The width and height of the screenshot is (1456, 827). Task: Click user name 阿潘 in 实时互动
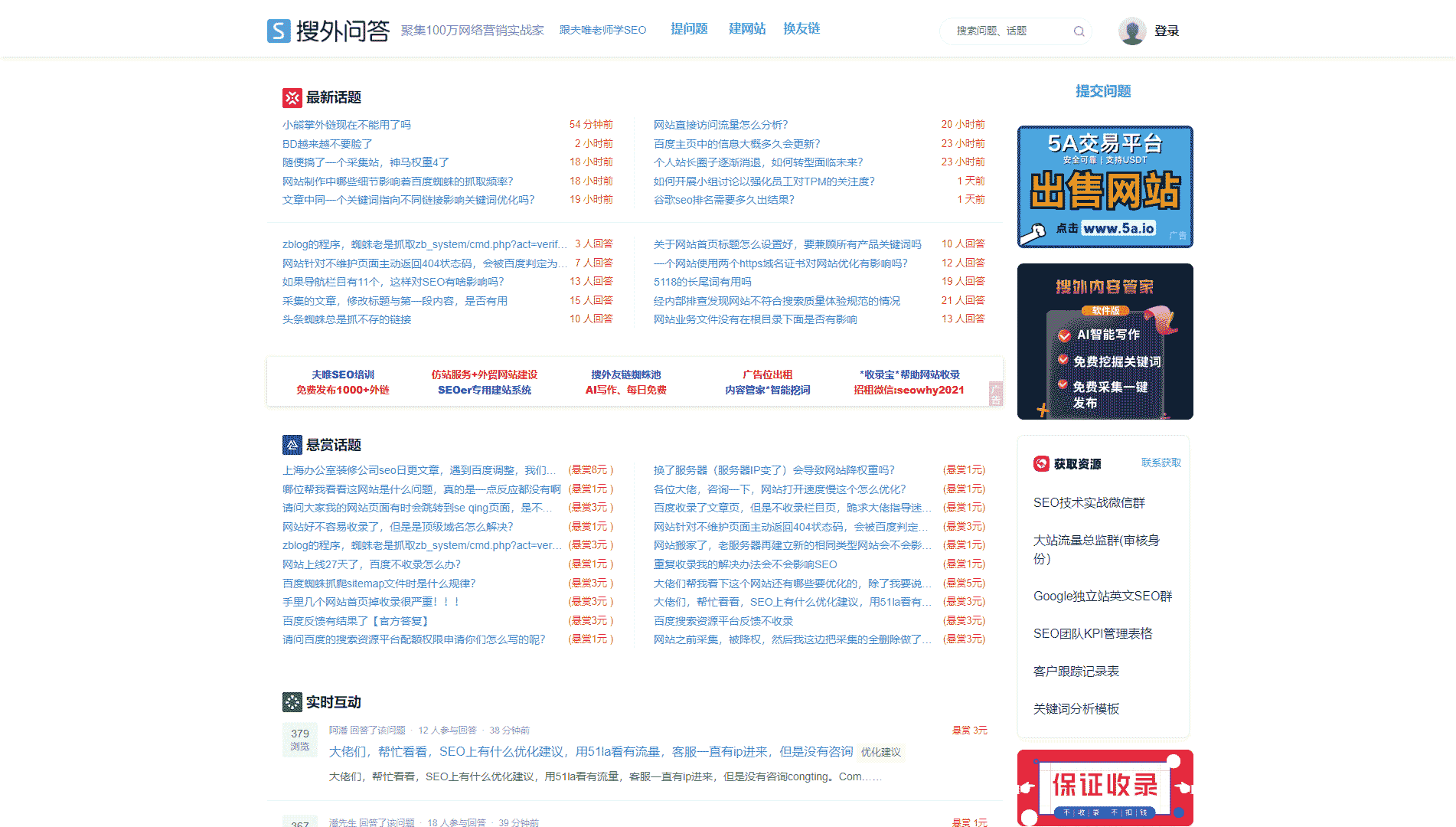tap(338, 731)
